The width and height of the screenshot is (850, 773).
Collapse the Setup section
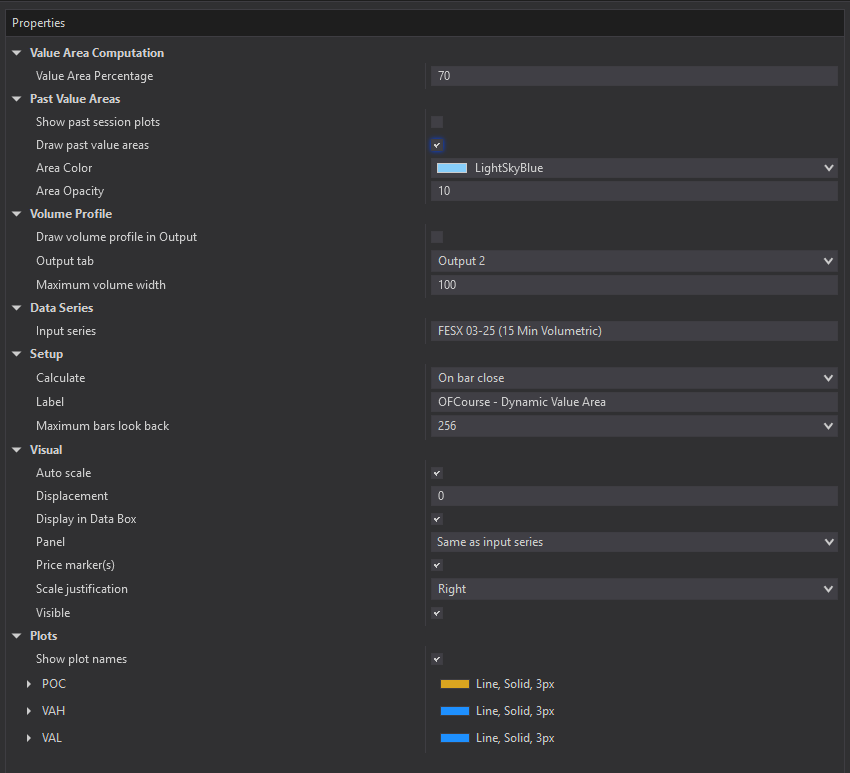click(17, 354)
